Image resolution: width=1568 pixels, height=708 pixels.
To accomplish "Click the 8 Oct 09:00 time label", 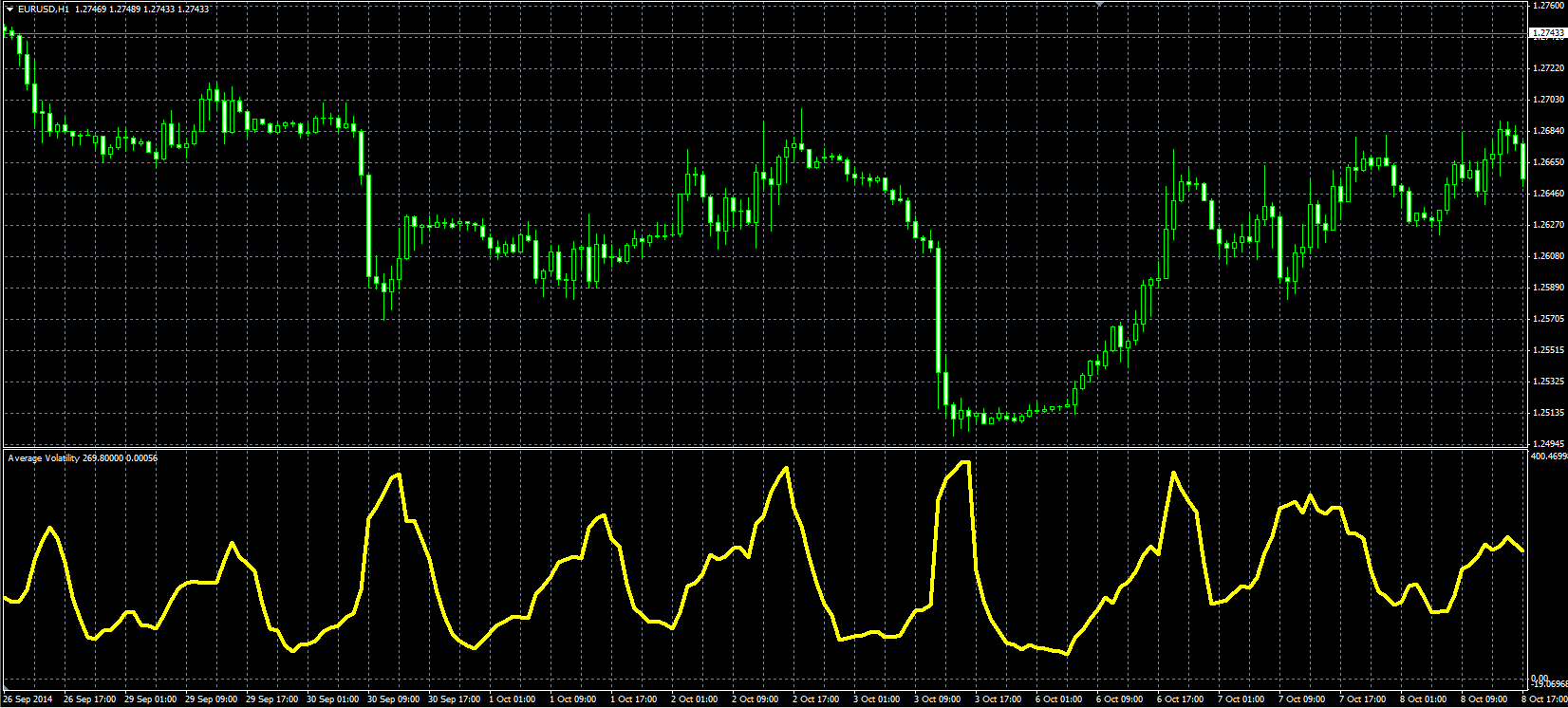I will (1486, 699).
